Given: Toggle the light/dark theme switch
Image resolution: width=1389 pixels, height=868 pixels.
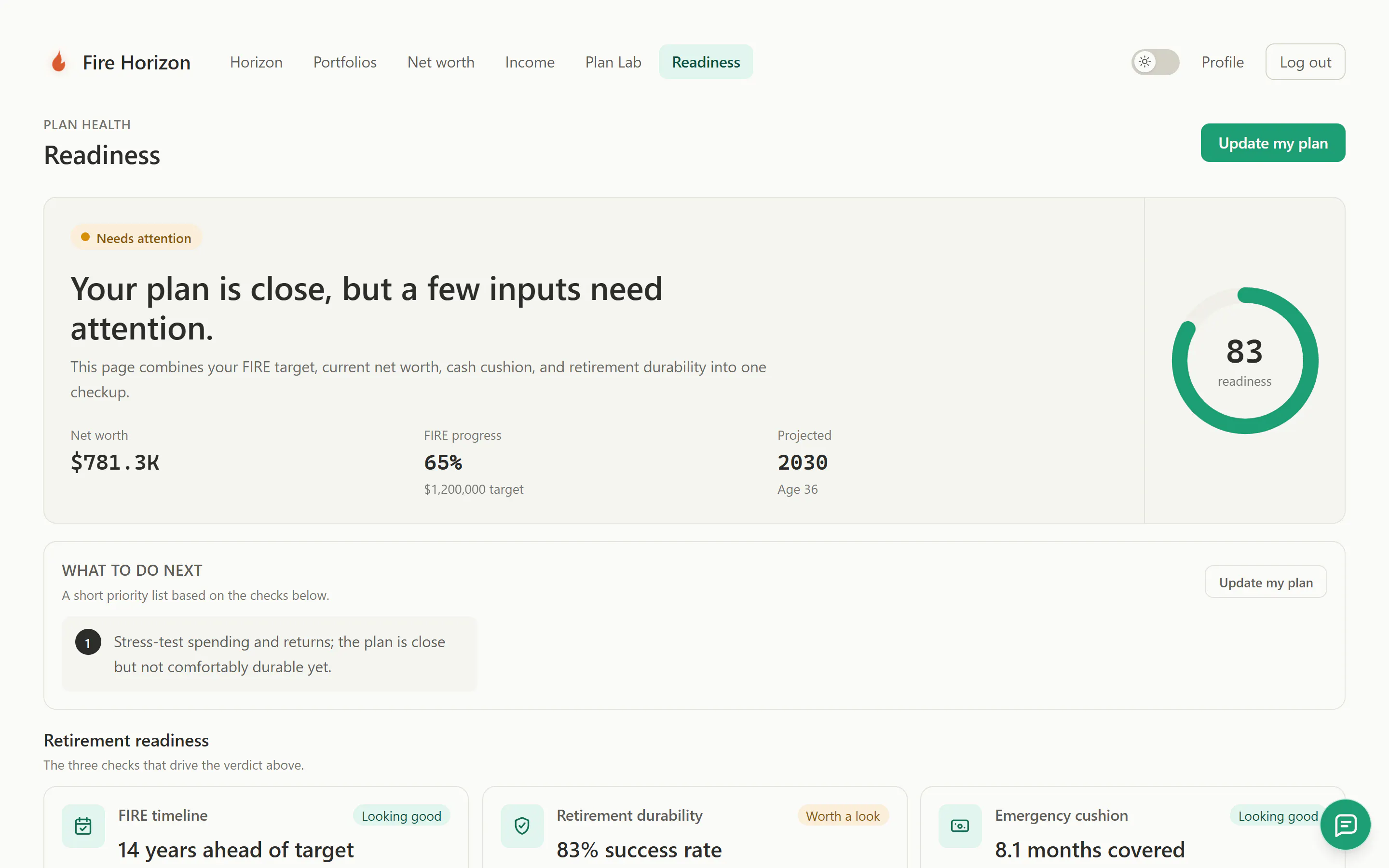Looking at the screenshot, I should [1155, 61].
